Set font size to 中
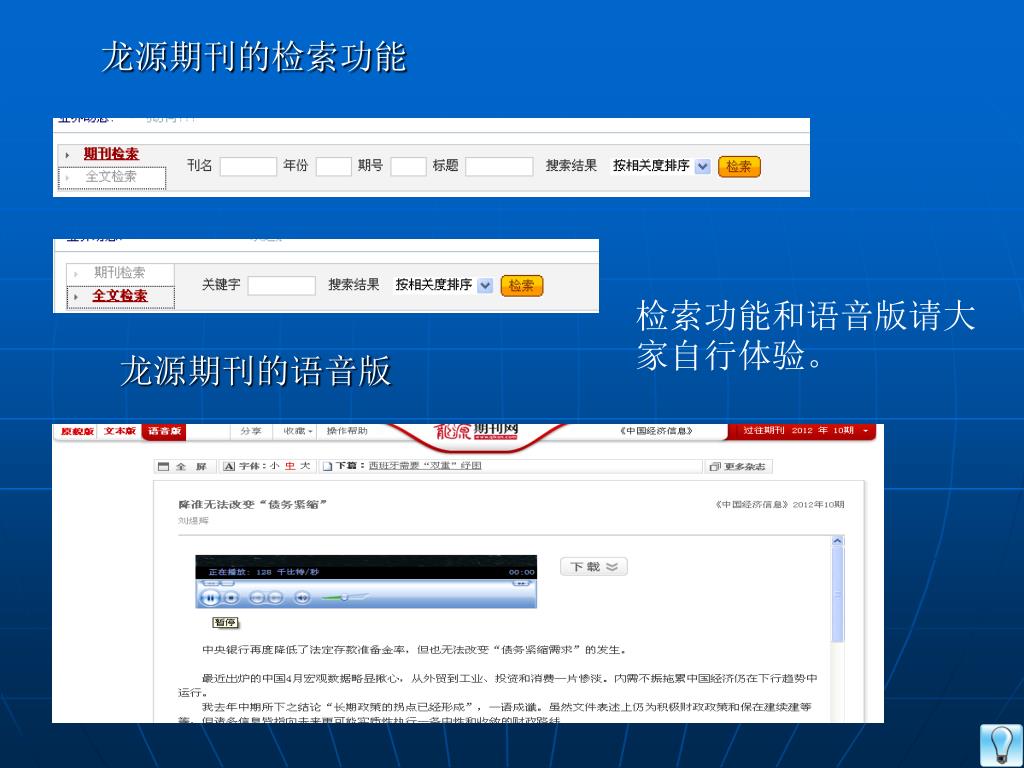Viewport: 1024px width, 768px height. 290,466
